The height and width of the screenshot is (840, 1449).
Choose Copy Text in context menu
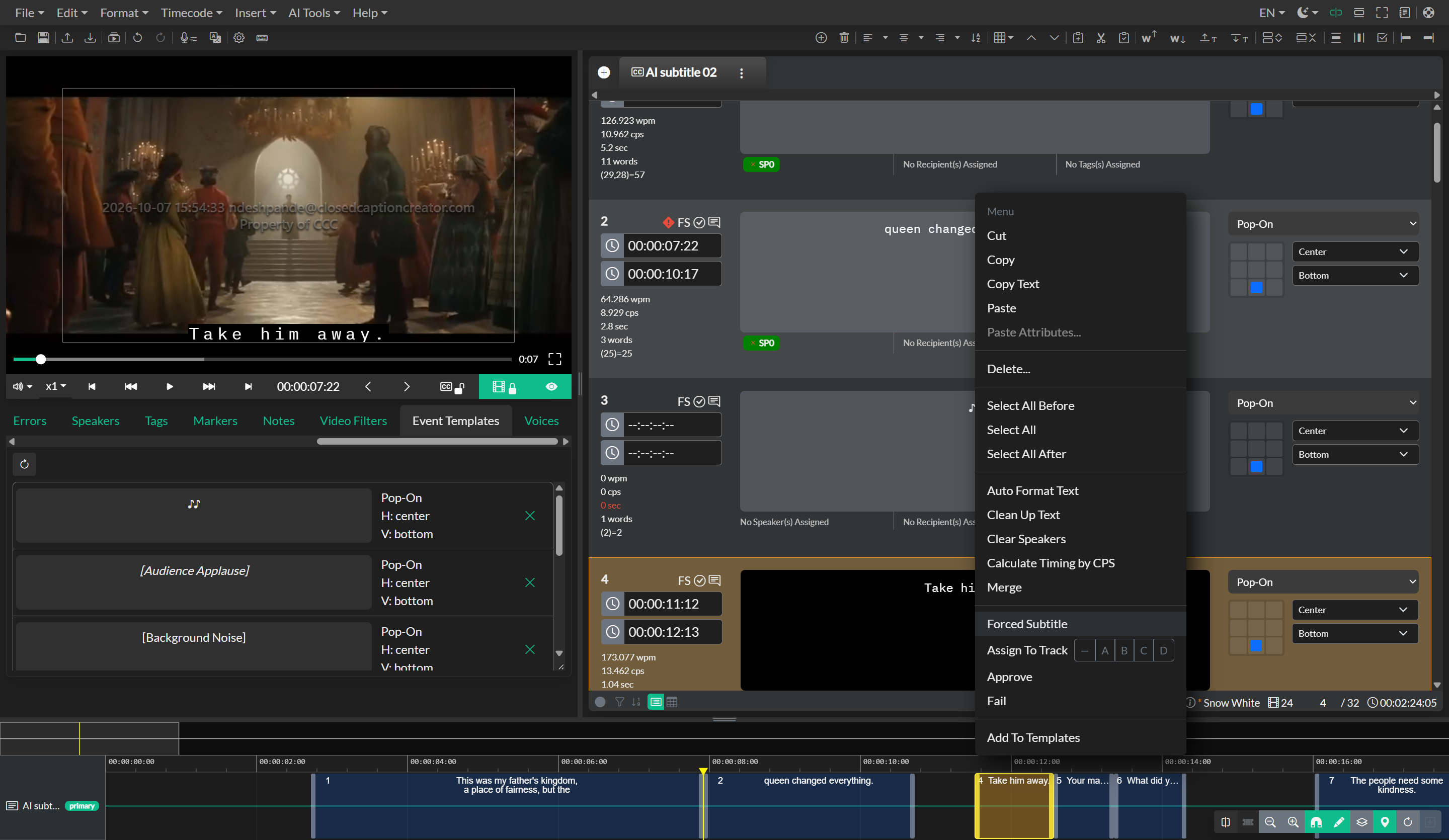1013,284
